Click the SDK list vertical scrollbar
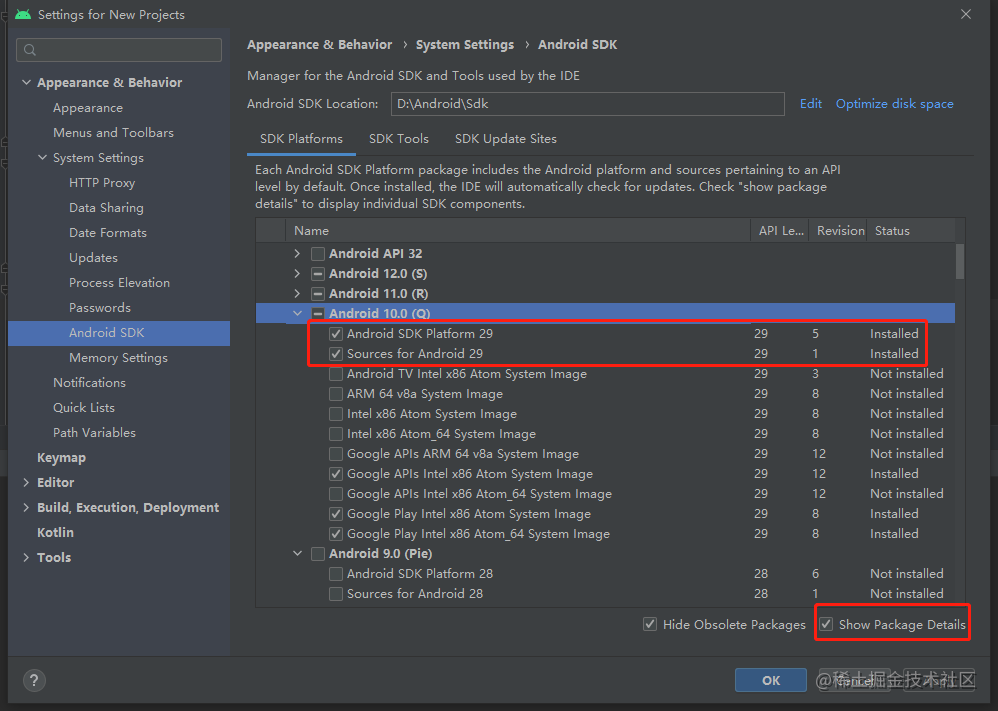The image size is (998, 711). (960, 262)
